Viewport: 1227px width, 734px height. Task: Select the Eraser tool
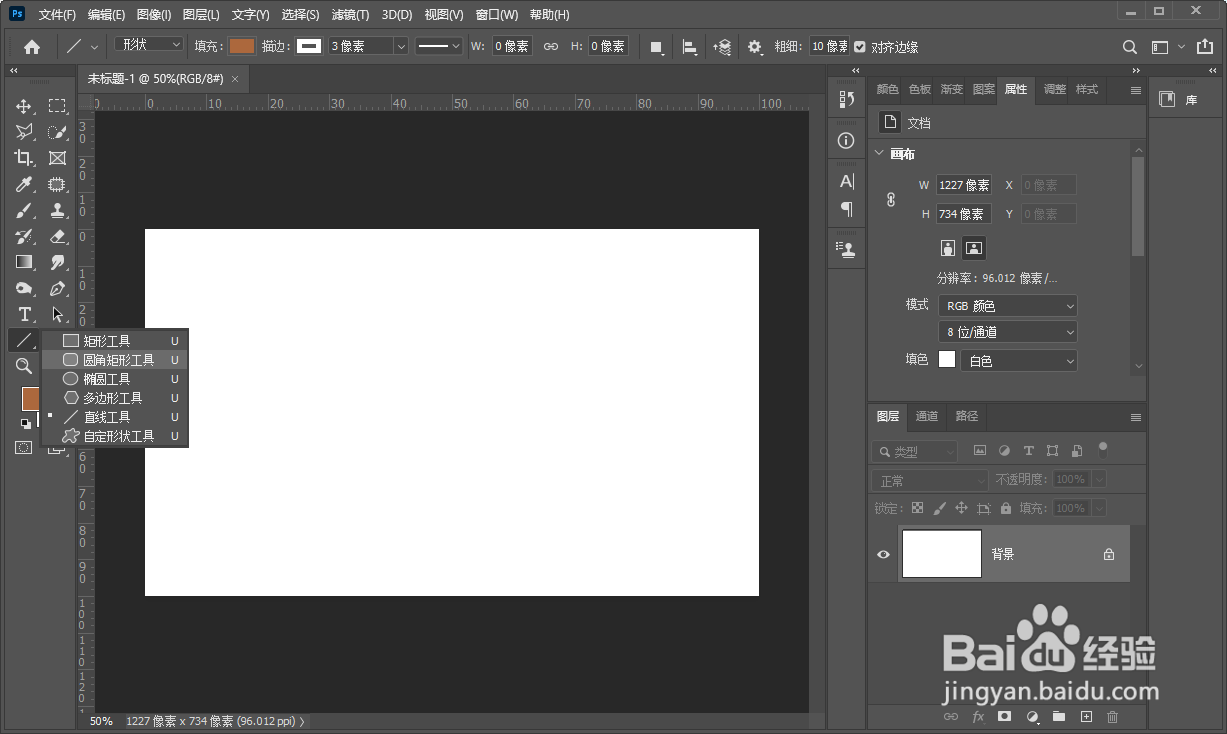tap(57, 236)
